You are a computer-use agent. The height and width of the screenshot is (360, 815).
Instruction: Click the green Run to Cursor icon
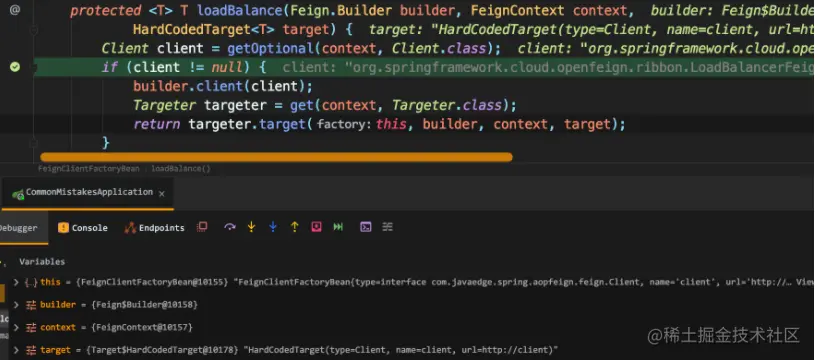(x=338, y=227)
